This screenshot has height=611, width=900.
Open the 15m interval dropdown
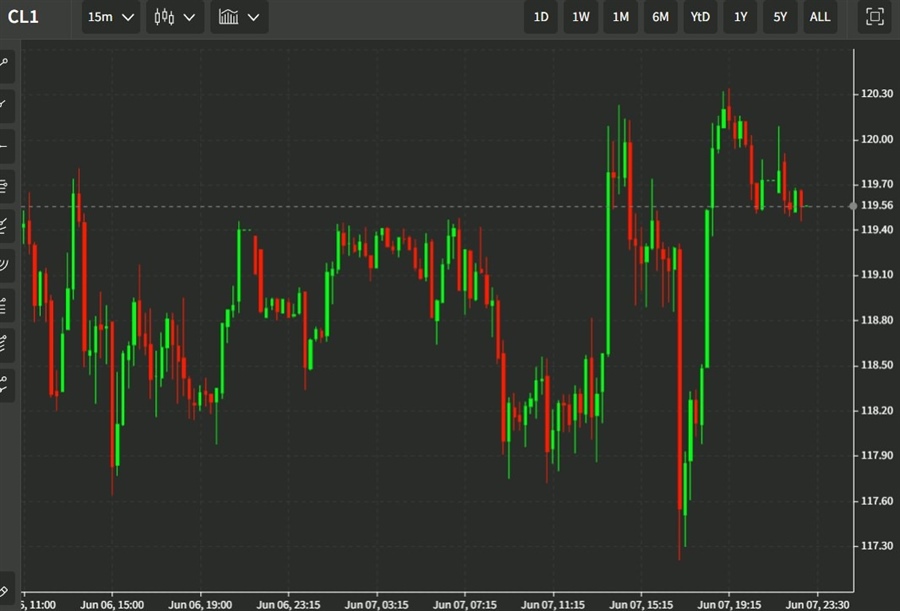click(110, 17)
